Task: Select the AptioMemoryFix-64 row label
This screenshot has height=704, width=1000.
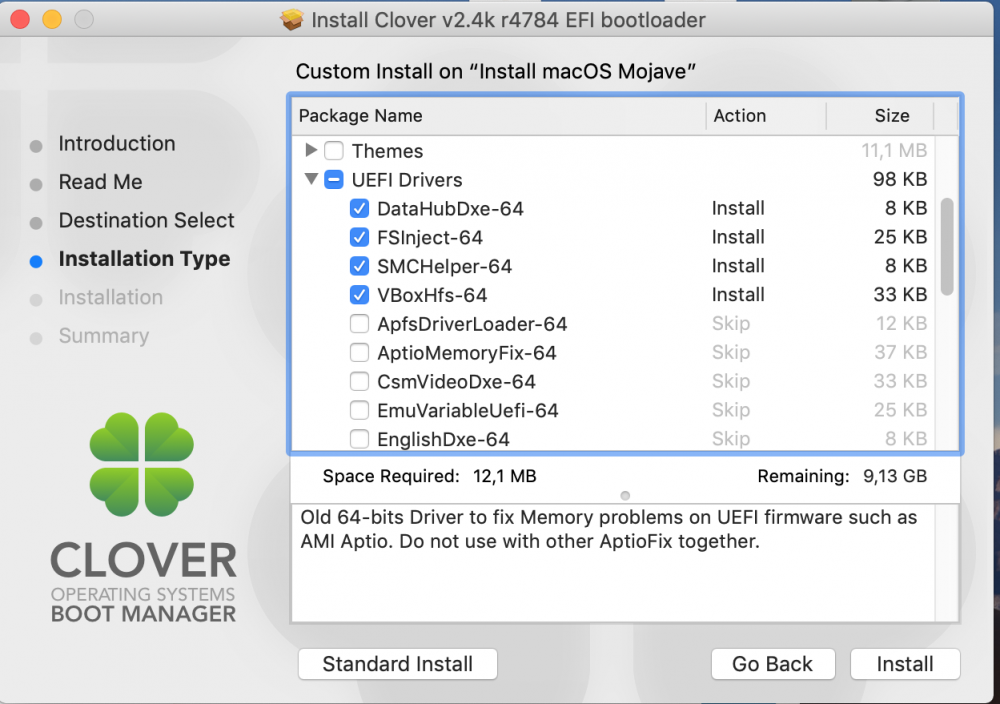Action: pyautogui.click(x=467, y=353)
